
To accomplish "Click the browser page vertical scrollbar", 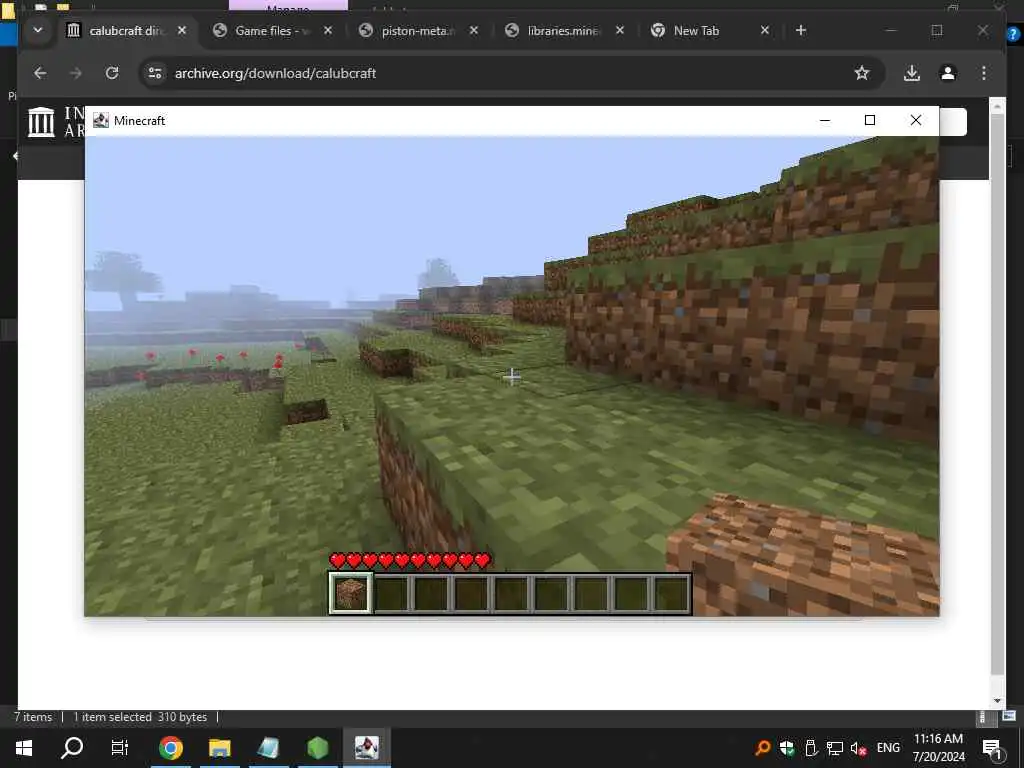I will (x=997, y=396).
